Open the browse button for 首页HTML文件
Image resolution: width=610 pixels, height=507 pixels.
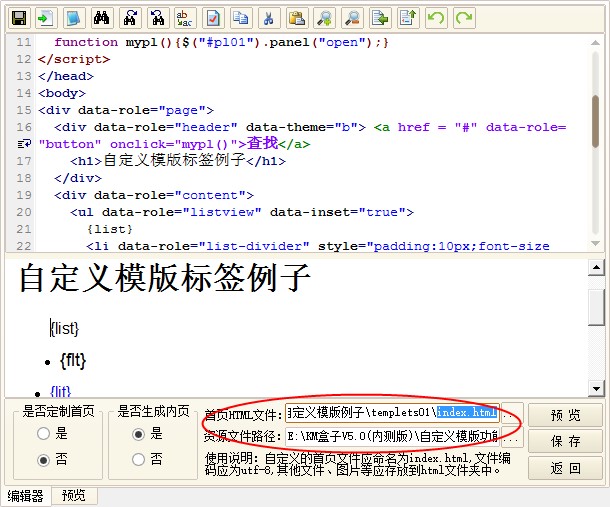coord(512,414)
